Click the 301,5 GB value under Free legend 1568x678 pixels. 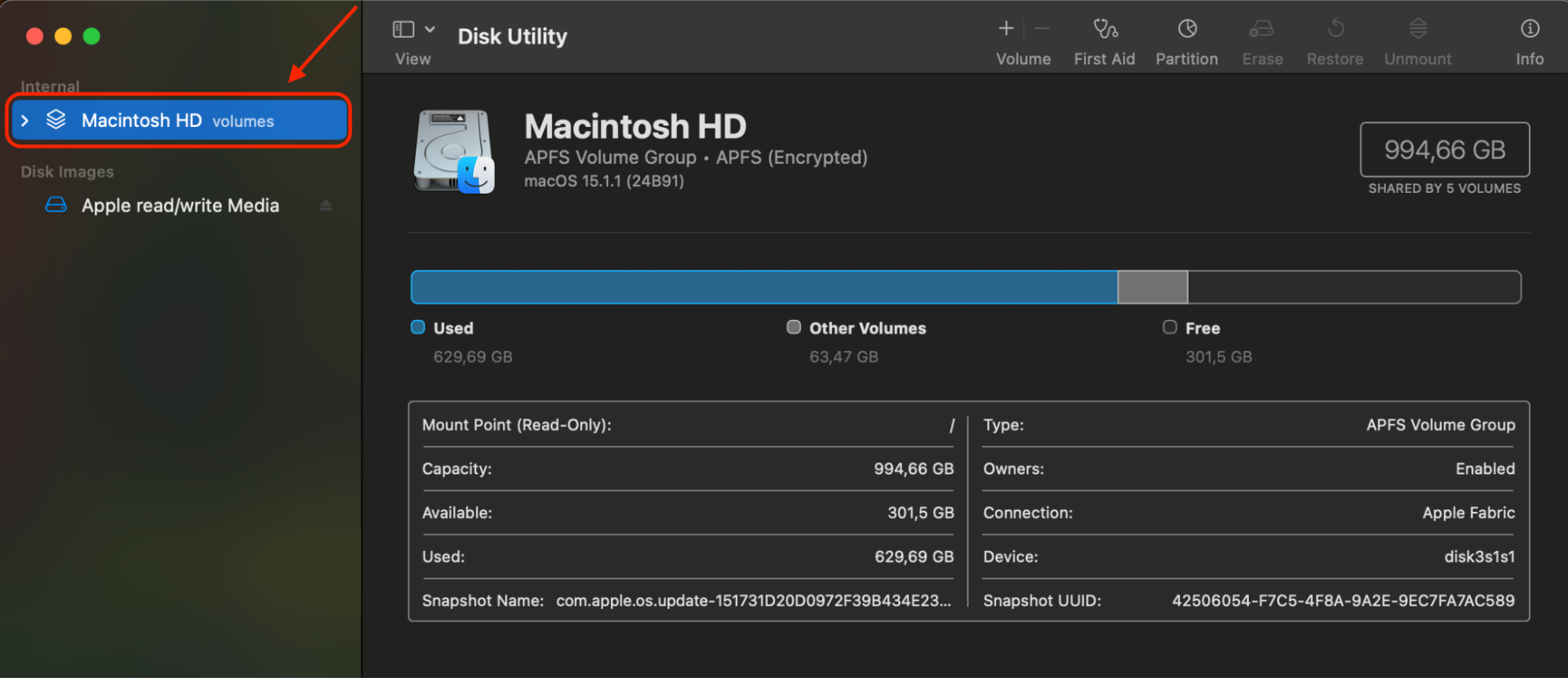[1218, 357]
